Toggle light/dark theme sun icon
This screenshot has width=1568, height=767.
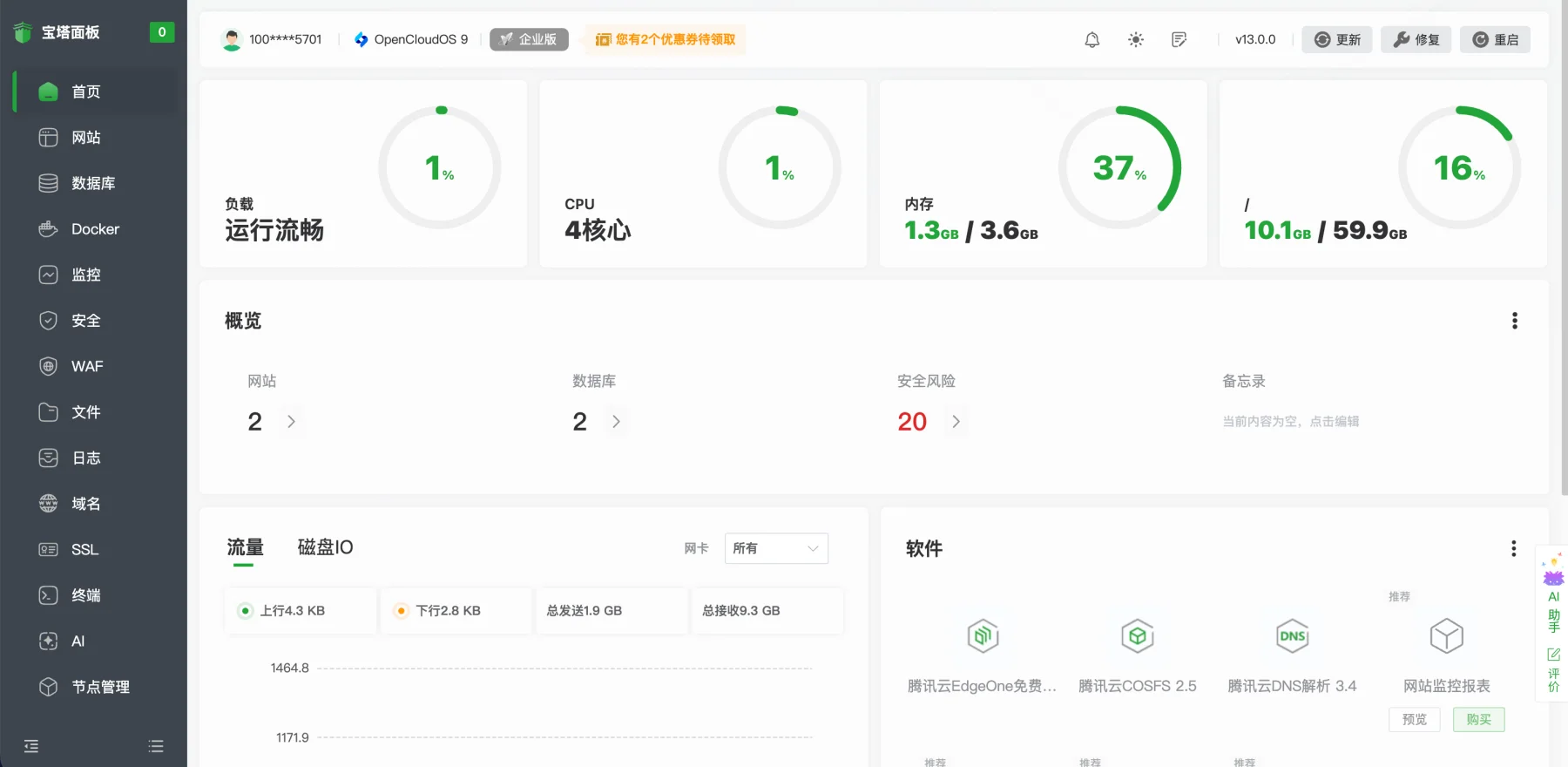pos(1136,39)
